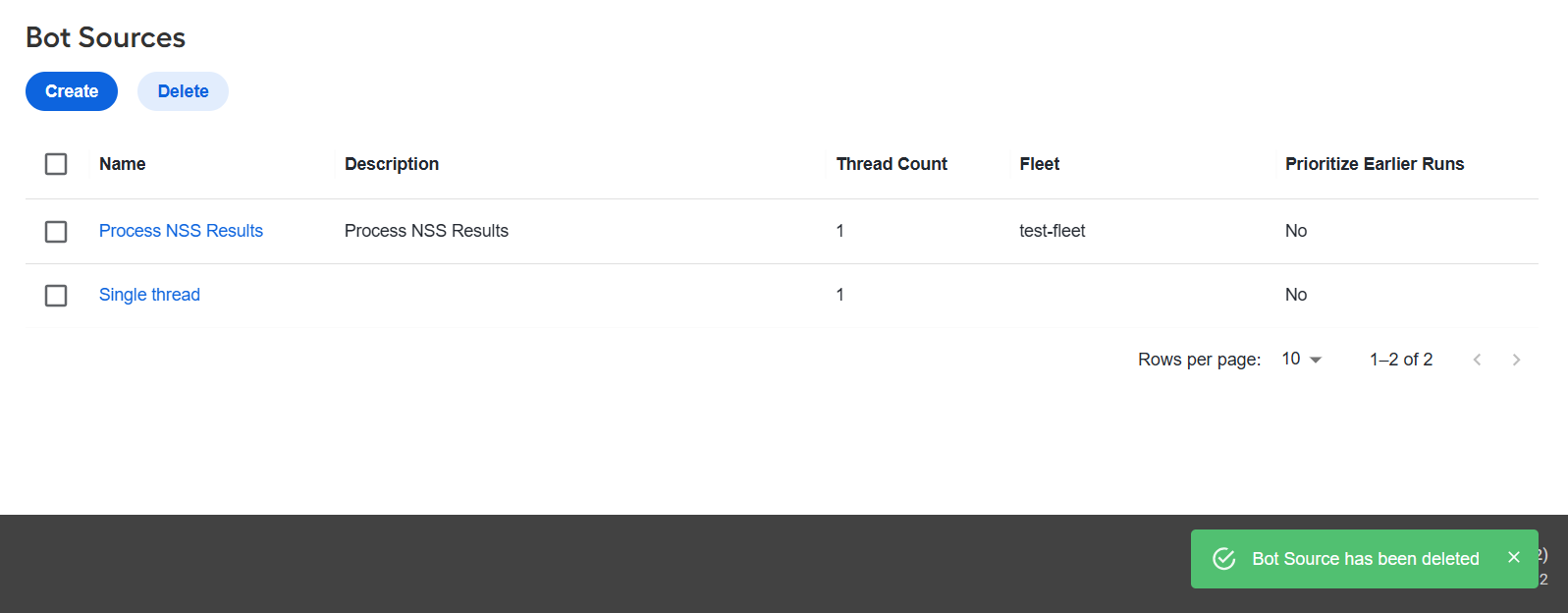1568x613 pixels.
Task: Sort by Prioritize Earlier Runs column header
Action: point(1375,164)
